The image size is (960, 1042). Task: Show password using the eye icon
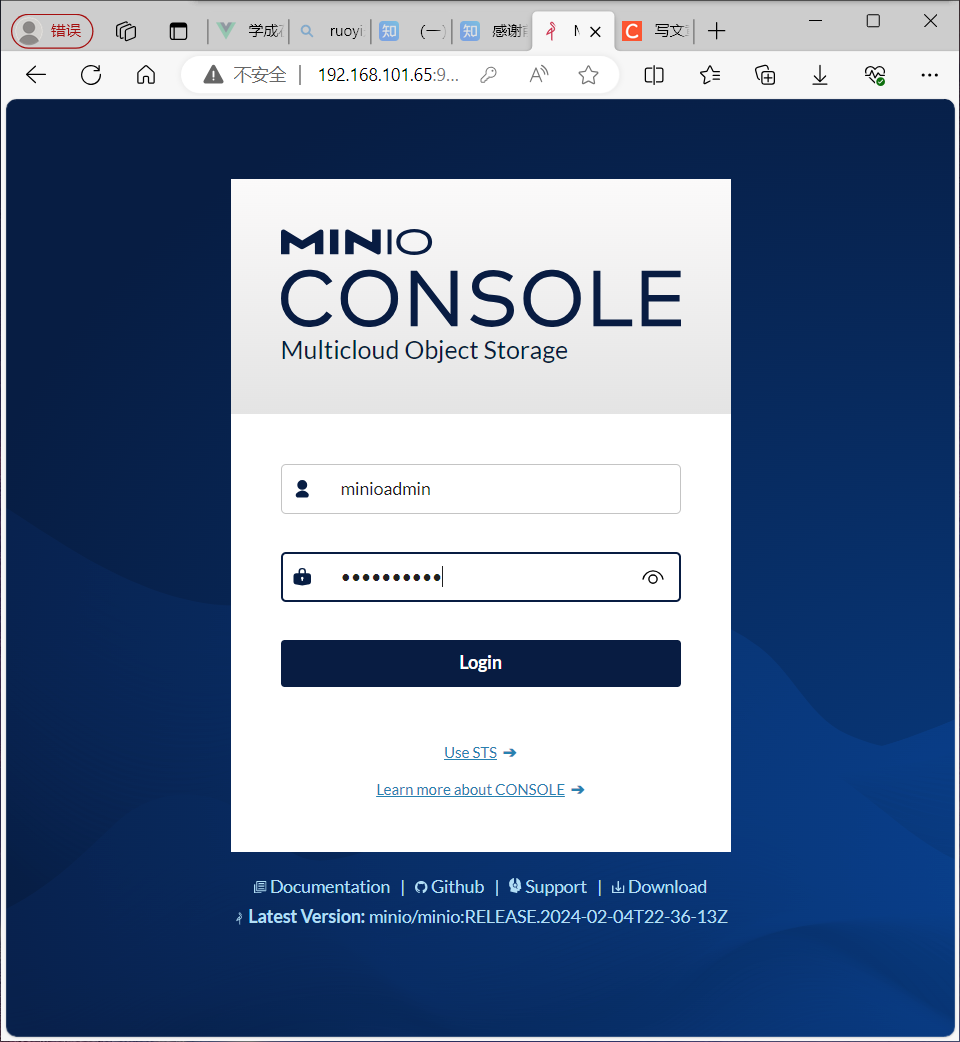(652, 577)
